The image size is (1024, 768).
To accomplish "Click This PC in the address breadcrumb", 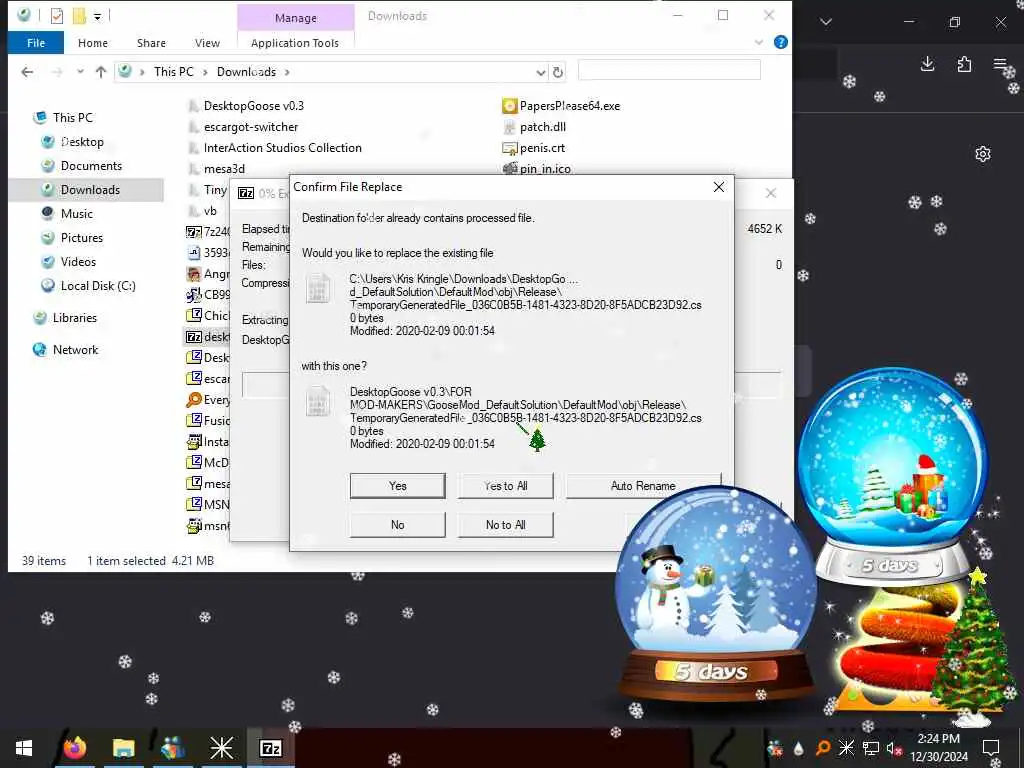I will [x=174, y=72].
